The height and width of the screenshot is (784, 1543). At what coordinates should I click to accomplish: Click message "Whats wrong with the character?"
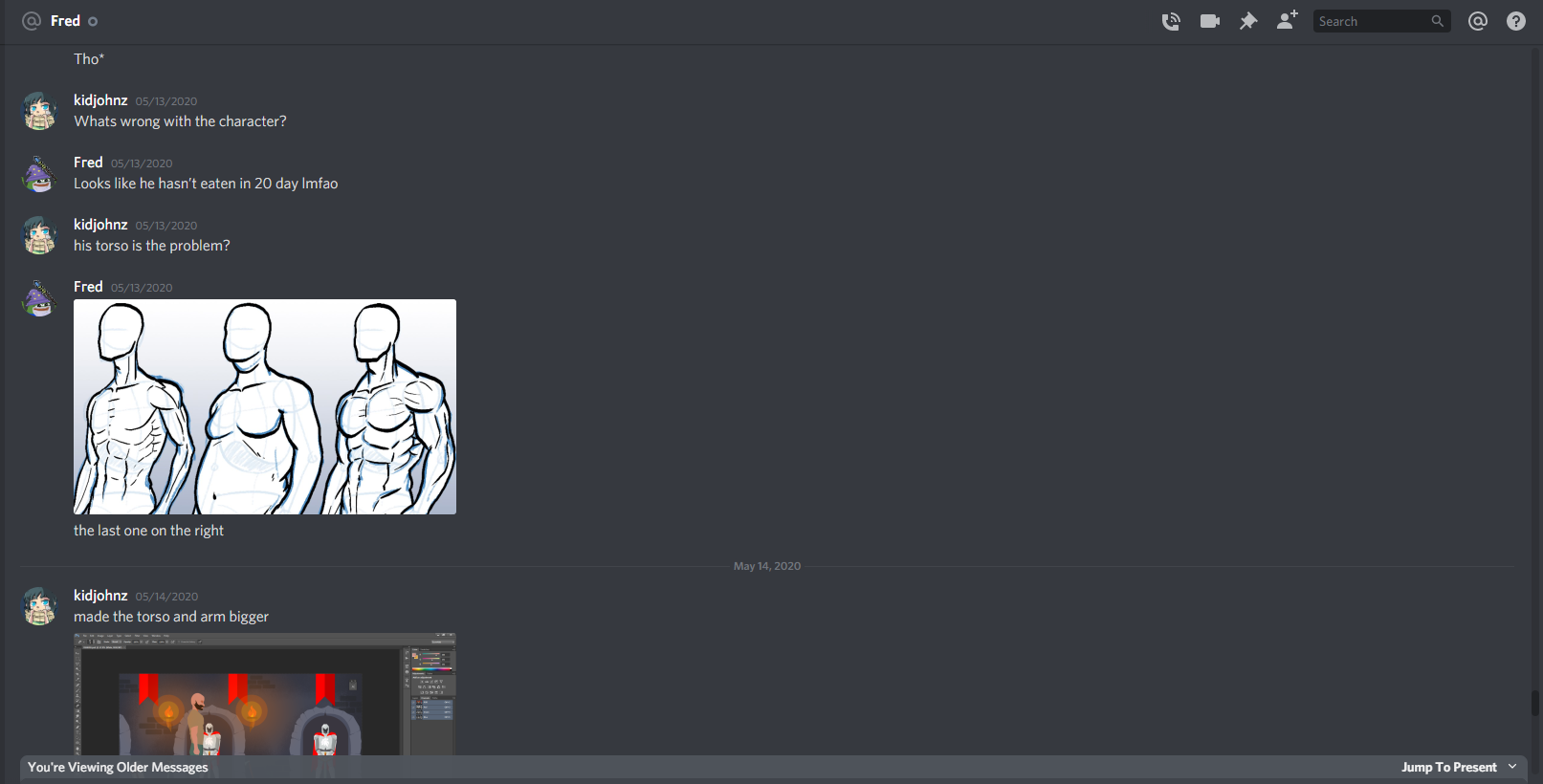[x=180, y=121]
